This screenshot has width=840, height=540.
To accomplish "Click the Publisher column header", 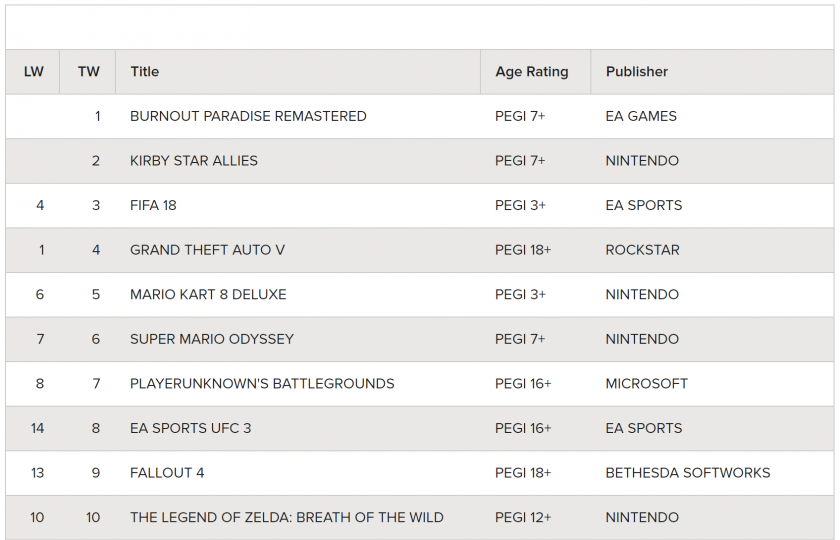I will (x=636, y=72).
